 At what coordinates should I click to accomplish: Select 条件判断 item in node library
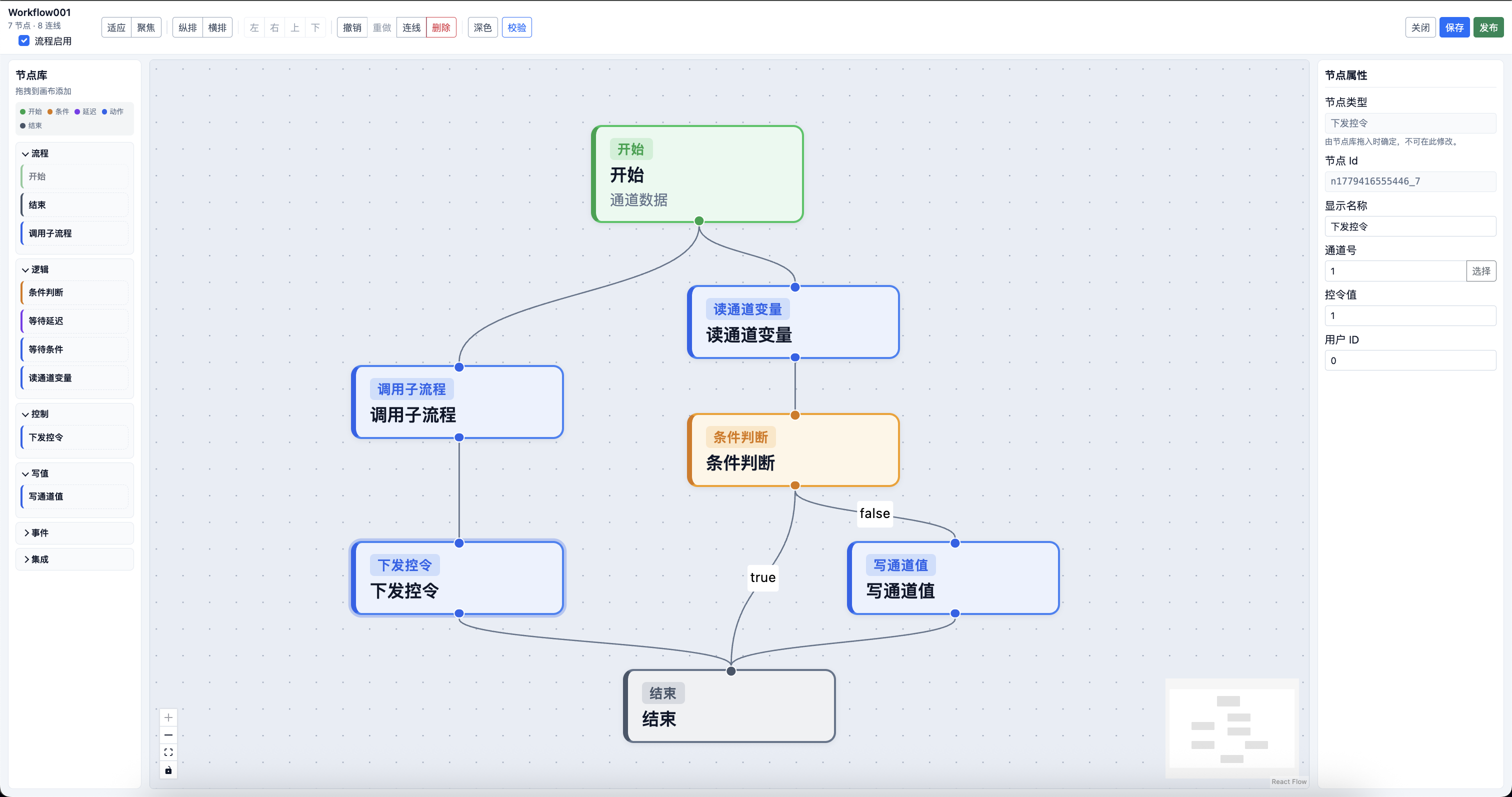tap(75, 292)
